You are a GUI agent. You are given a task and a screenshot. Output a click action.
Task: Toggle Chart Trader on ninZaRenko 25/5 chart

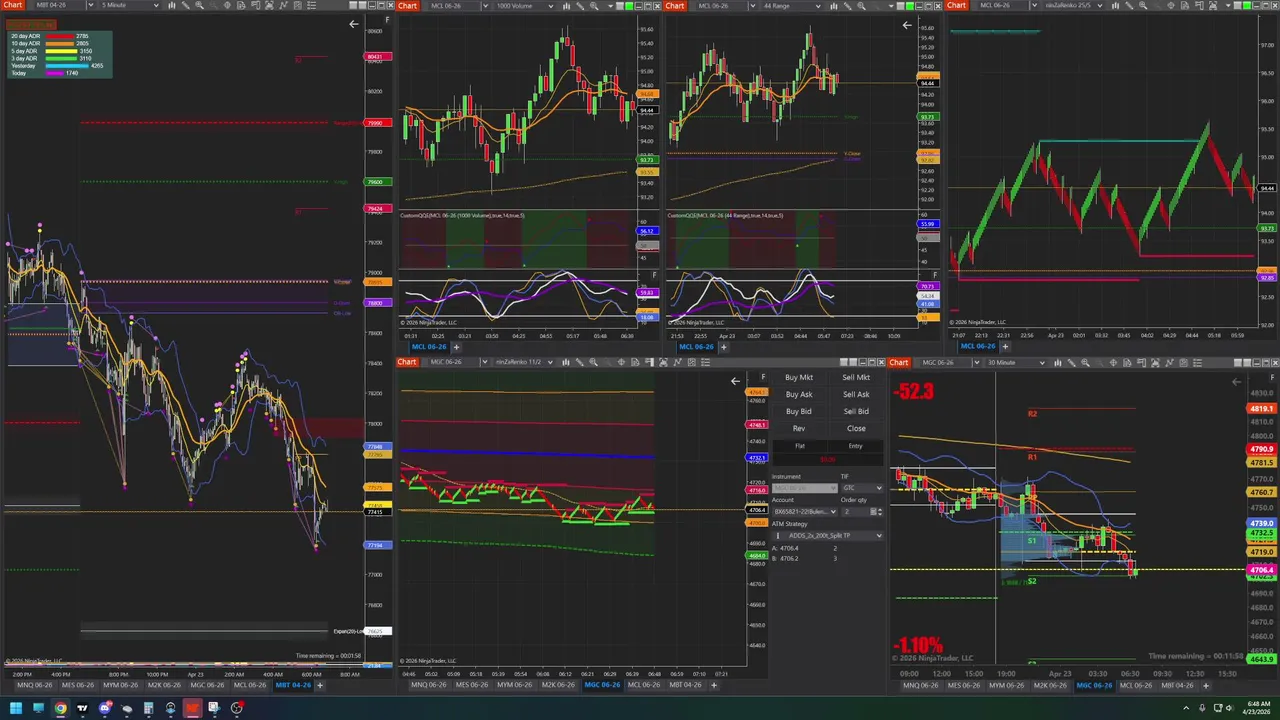(1199, 5)
